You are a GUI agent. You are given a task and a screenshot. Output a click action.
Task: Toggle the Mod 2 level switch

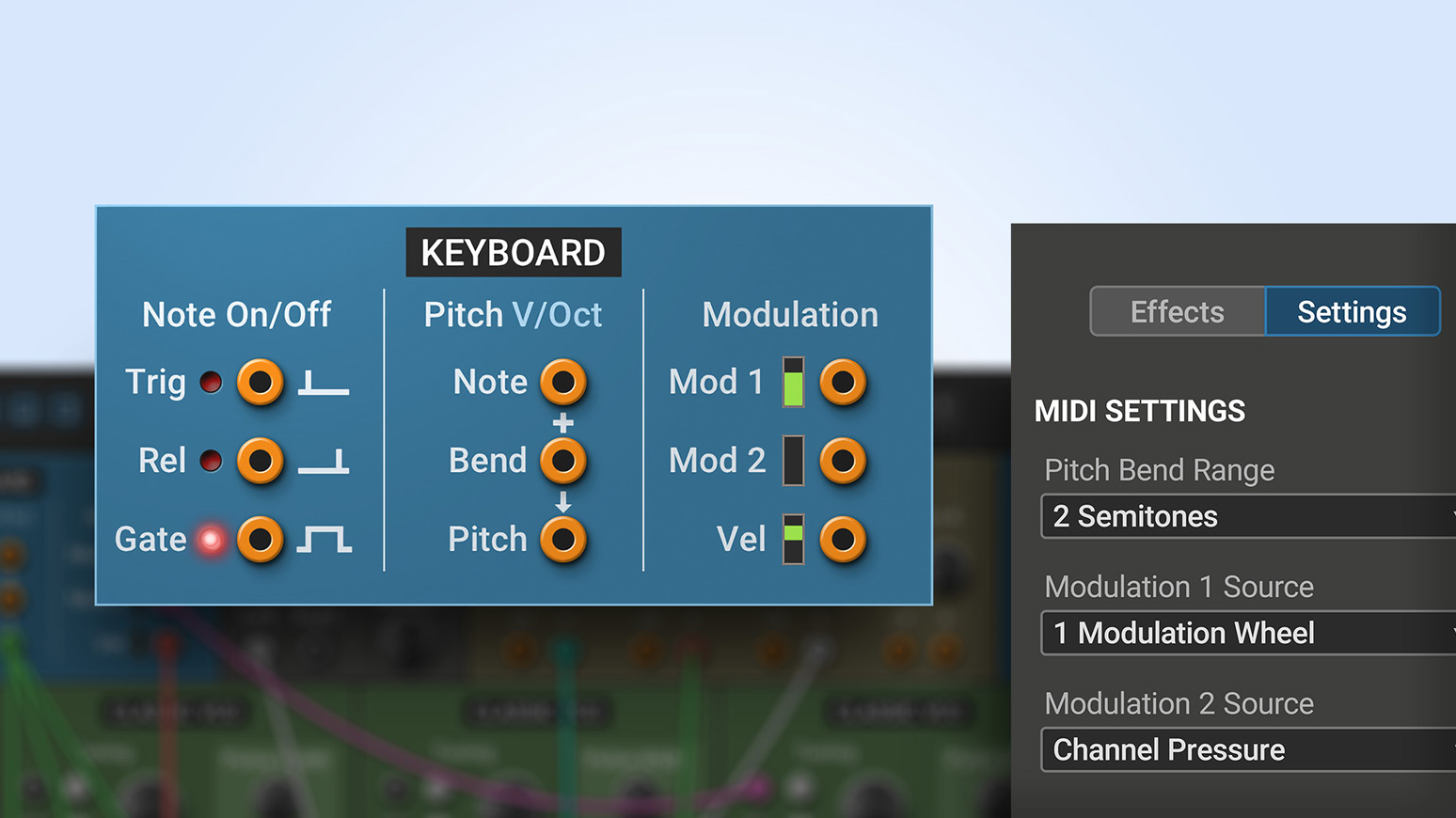tap(792, 461)
